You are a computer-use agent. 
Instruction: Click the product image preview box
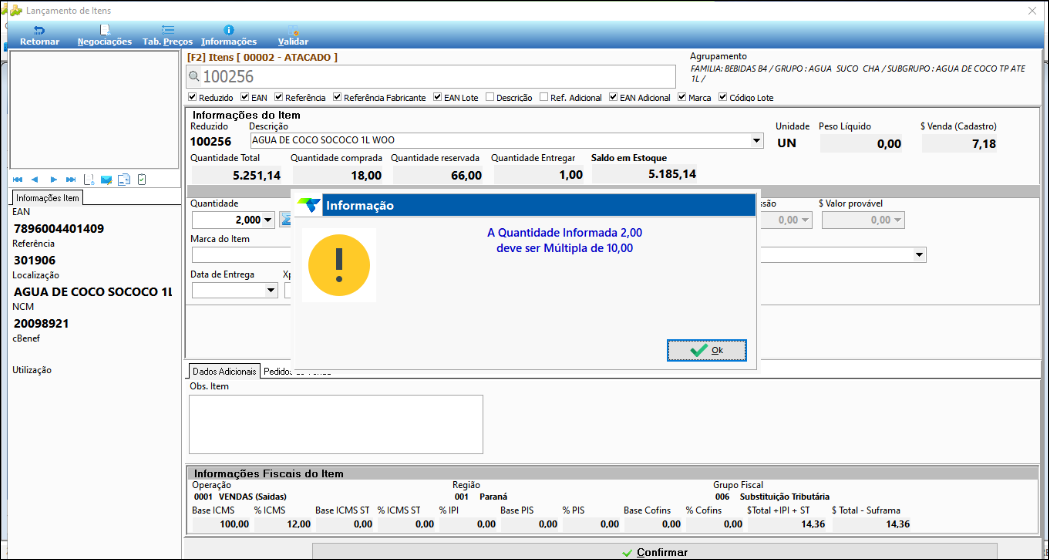click(x=96, y=110)
